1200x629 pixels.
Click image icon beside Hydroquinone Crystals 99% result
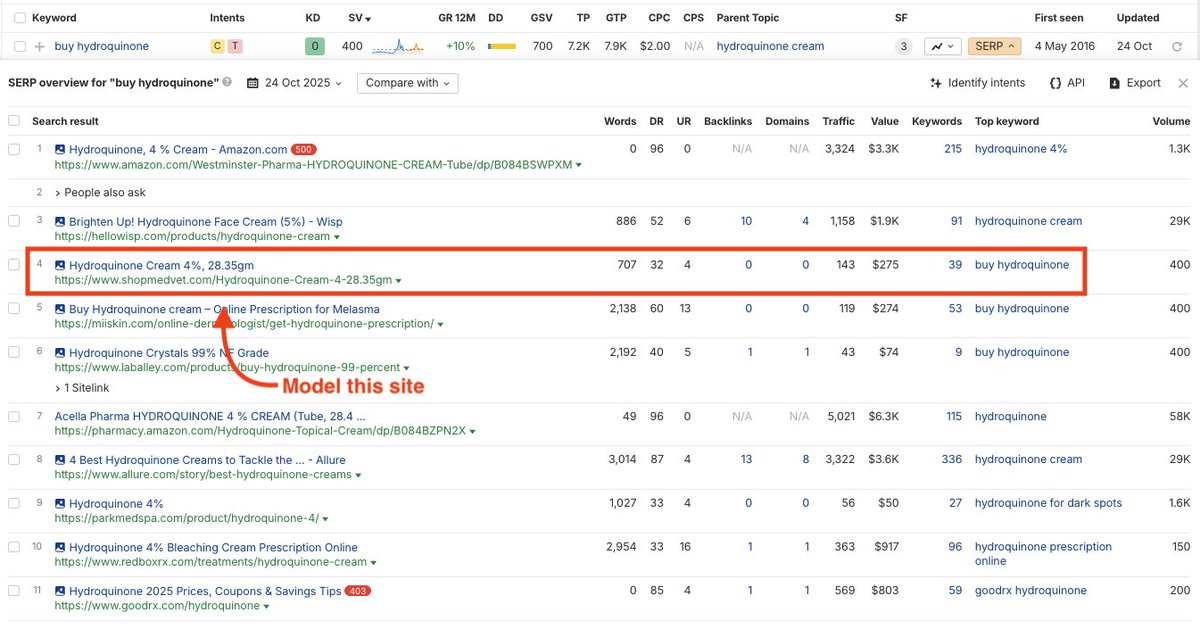click(x=60, y=353)
